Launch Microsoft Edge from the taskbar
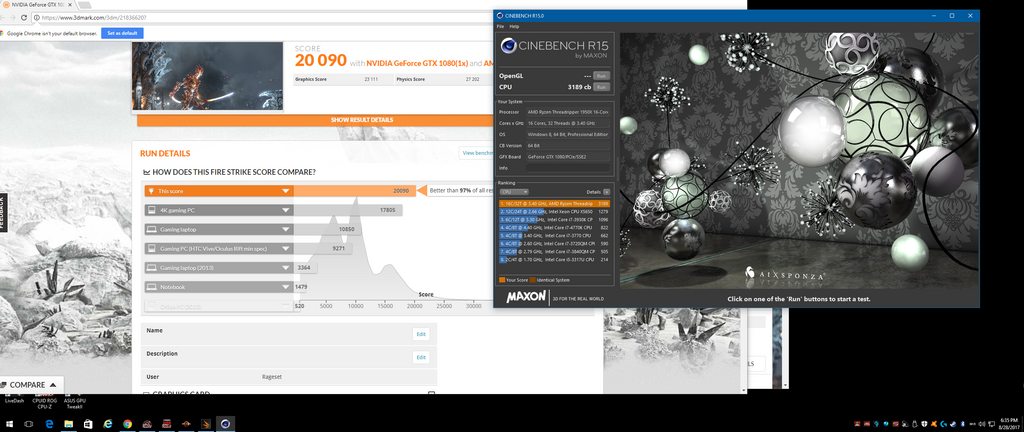This screenshot has width=1024, height=432. pos(49,424)
